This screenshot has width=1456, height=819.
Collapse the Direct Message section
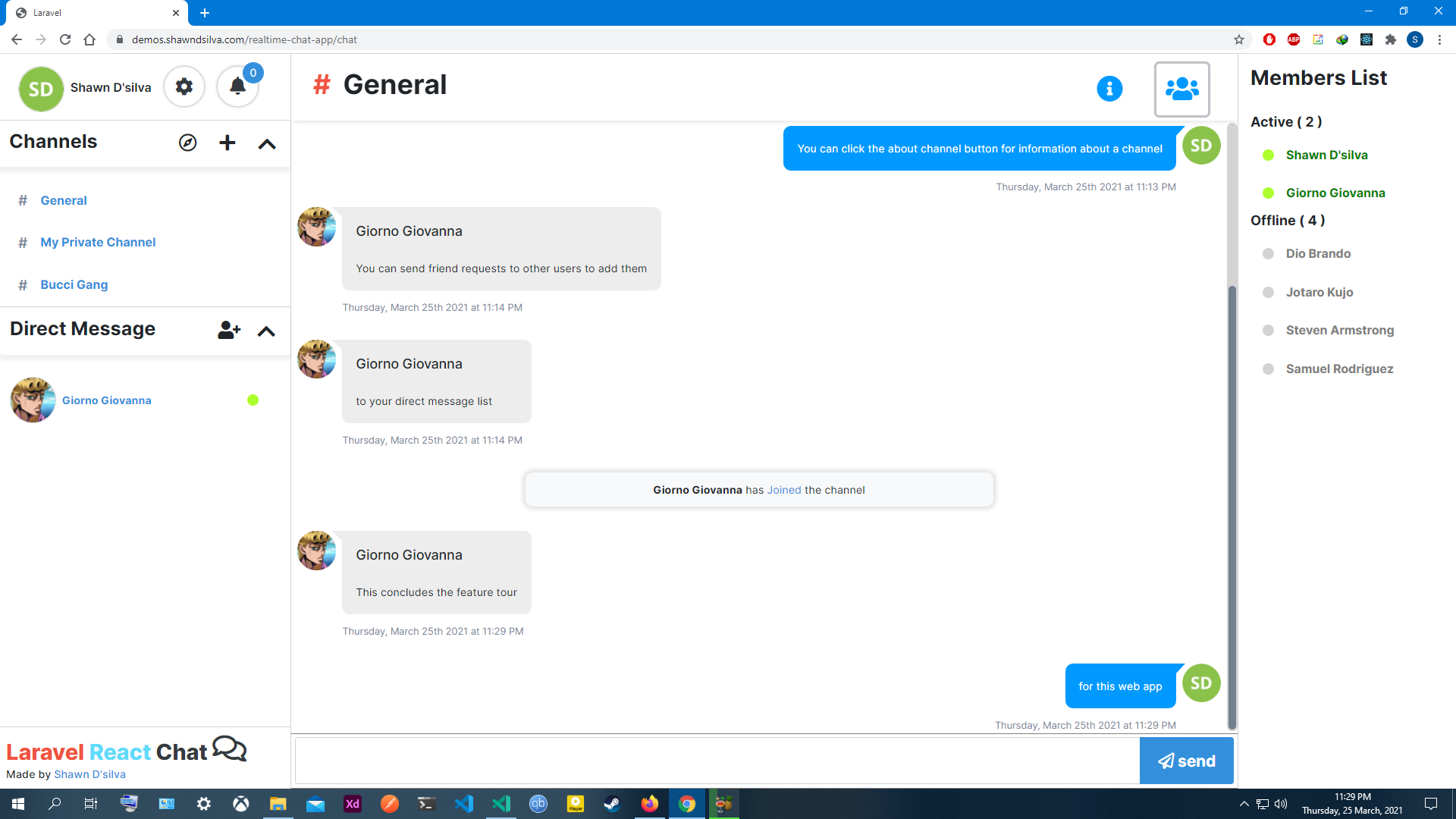(x=266, y=331)
